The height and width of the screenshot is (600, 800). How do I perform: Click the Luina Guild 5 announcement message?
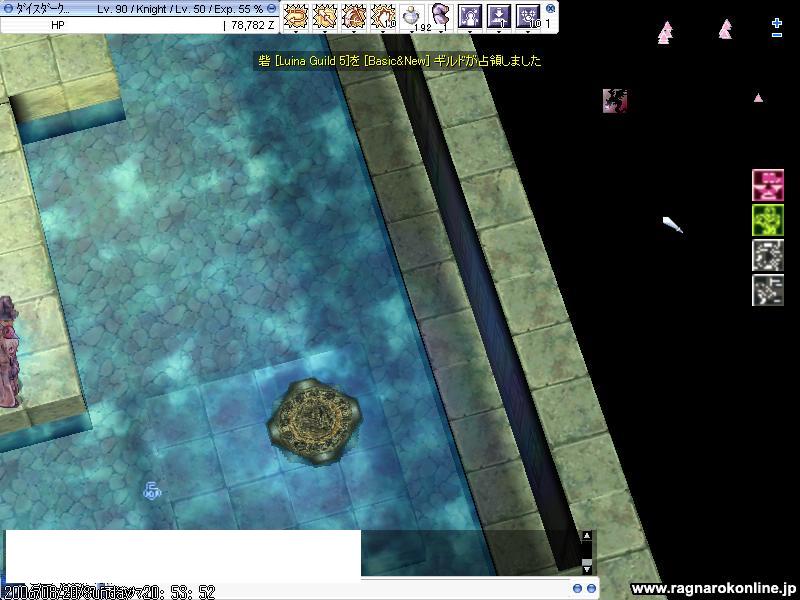tap(399, 61)
